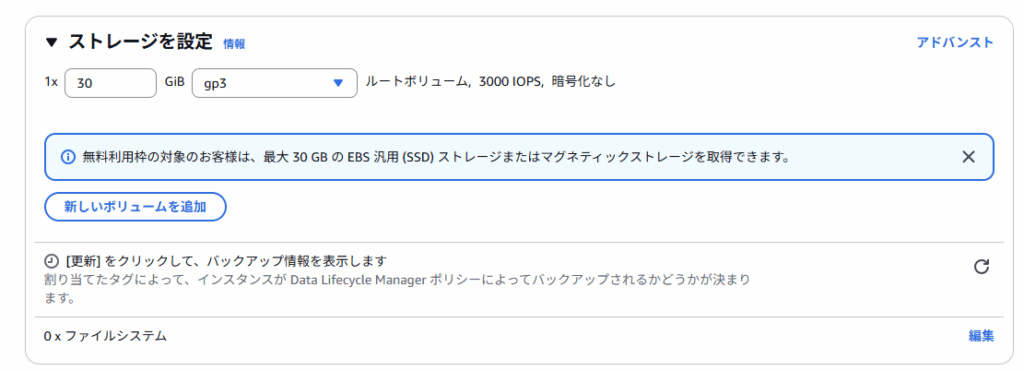Click the info icon in free tier banner
The height and width of the screenshot is (371, 1024).
[x=68, y=157]
